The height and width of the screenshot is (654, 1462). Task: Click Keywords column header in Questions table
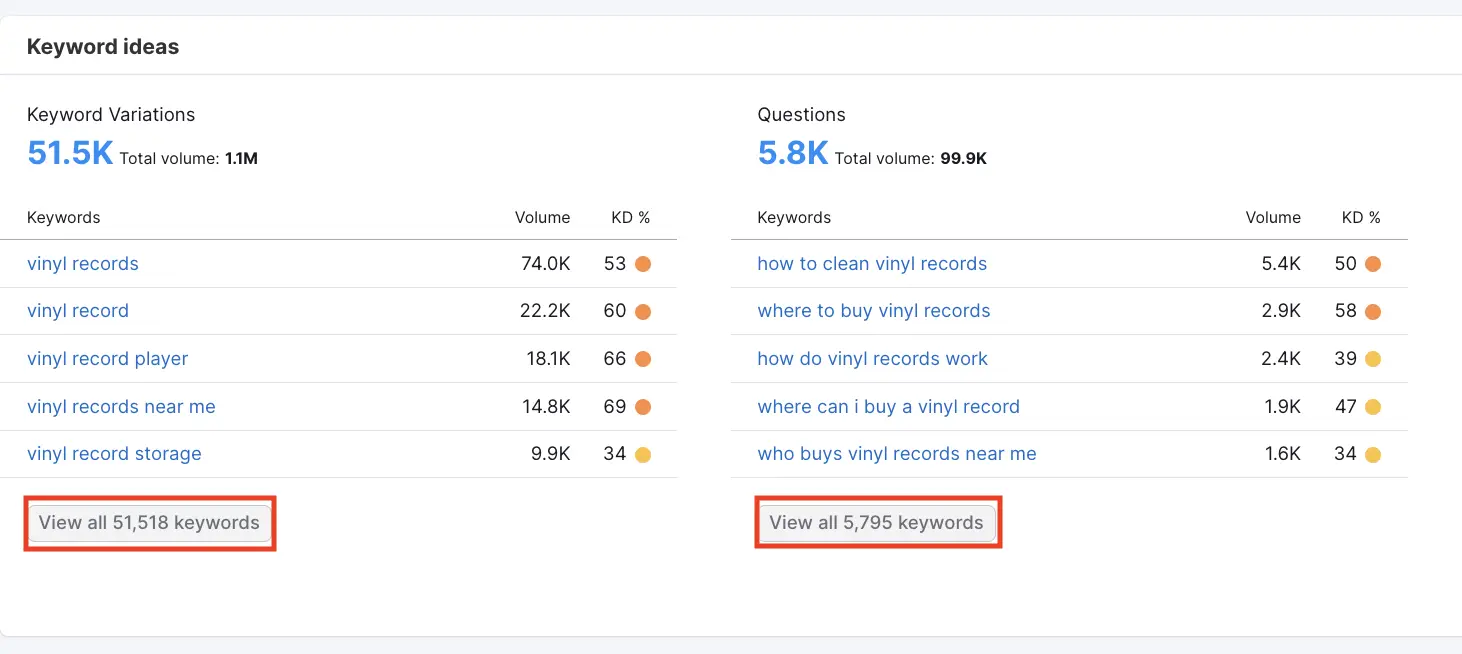[794, 217]
